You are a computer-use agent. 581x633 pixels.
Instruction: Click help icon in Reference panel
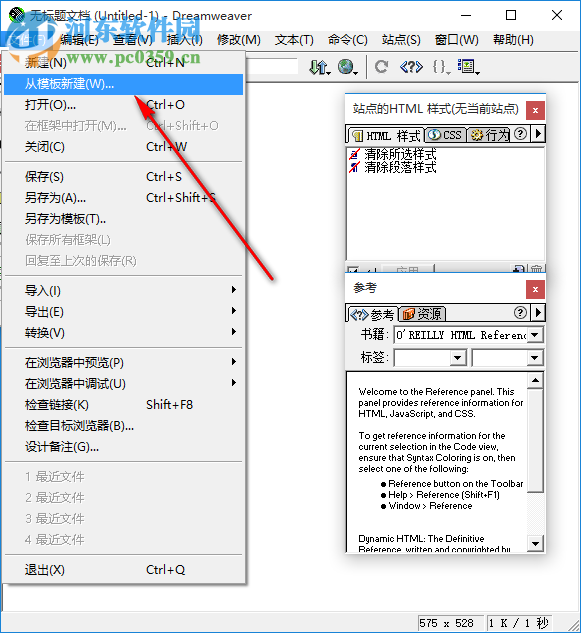(520, 312)
